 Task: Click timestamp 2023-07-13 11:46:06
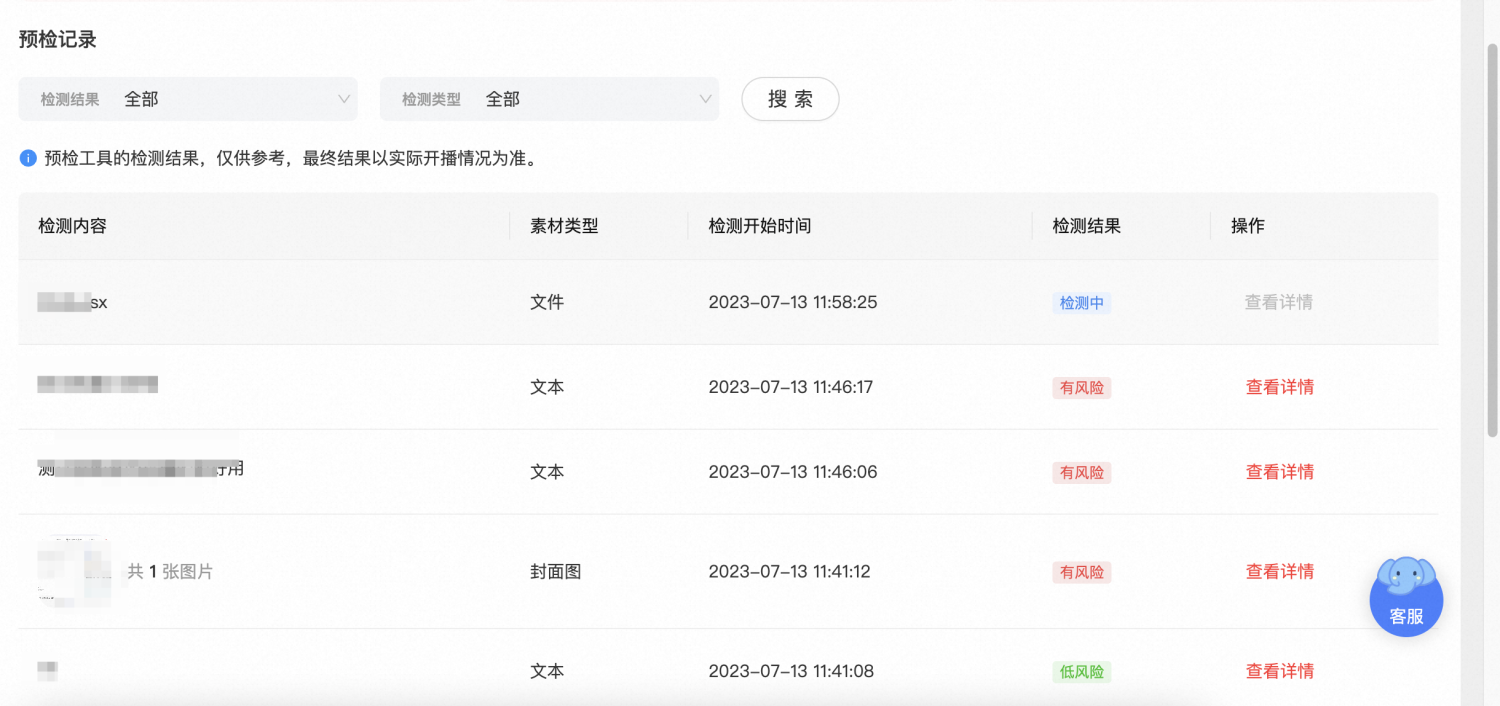pyautogui.click(x=793, y=472)
